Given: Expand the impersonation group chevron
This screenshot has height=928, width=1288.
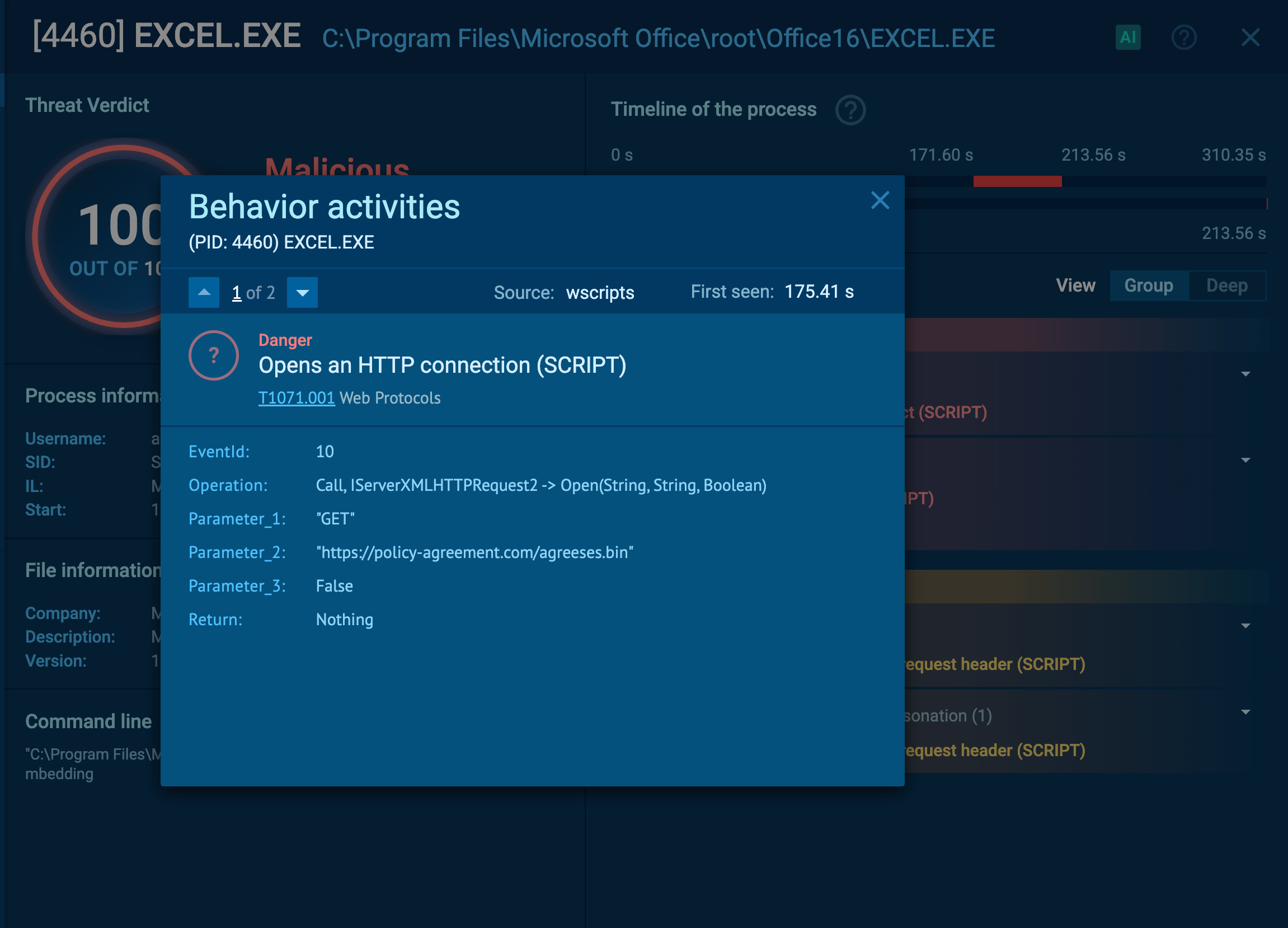Looking at the screenshot, I should click(1245, 712).
